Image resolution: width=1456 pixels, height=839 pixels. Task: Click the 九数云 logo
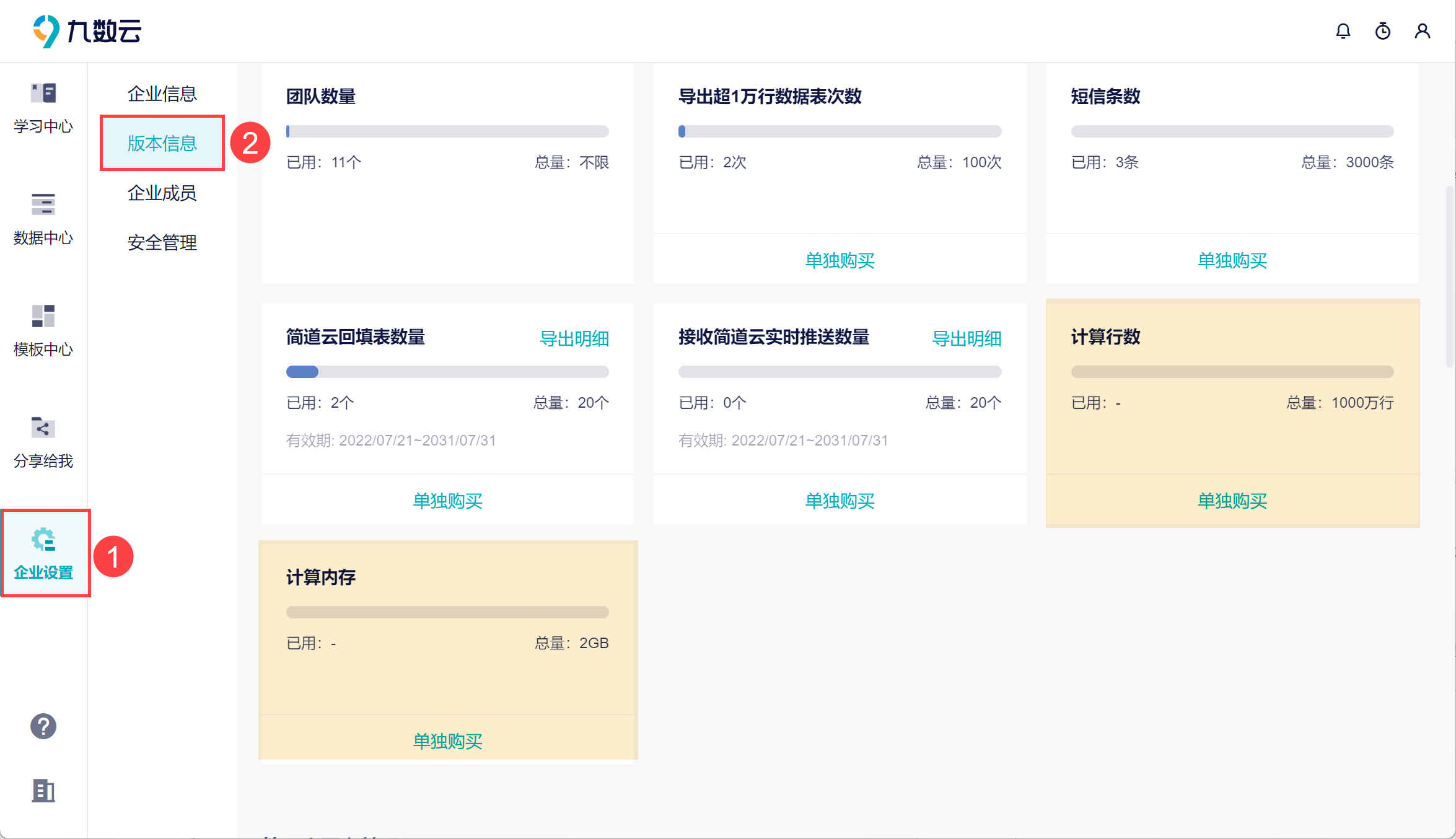pos(87,31)
